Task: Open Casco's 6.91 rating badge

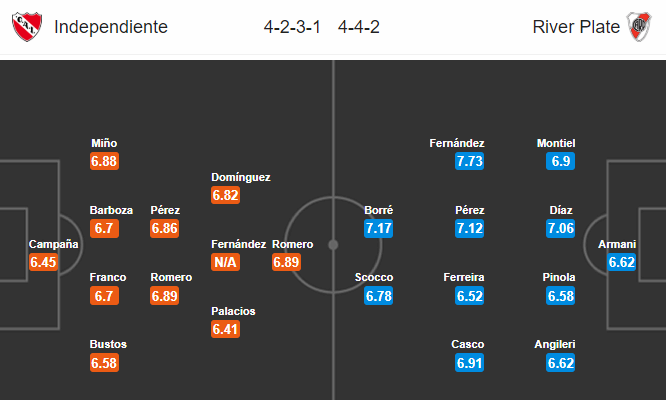Action: 469,363
